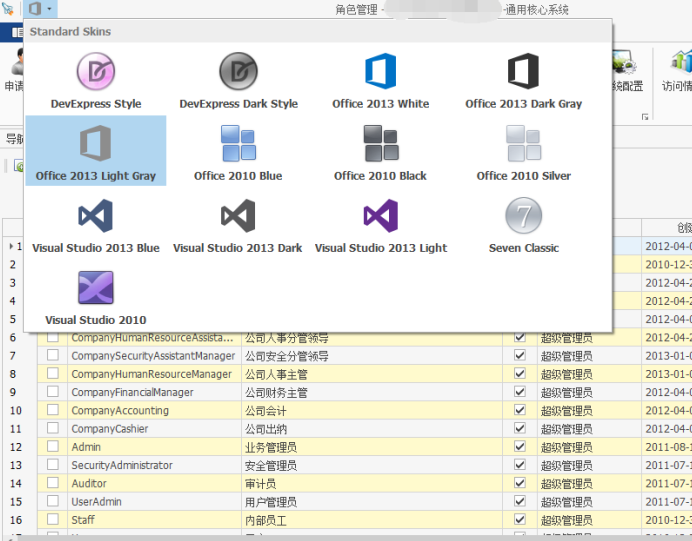Click the Standard Skins gallery header
The width and height of the screenshot is (692, 541).
[318, 32]
